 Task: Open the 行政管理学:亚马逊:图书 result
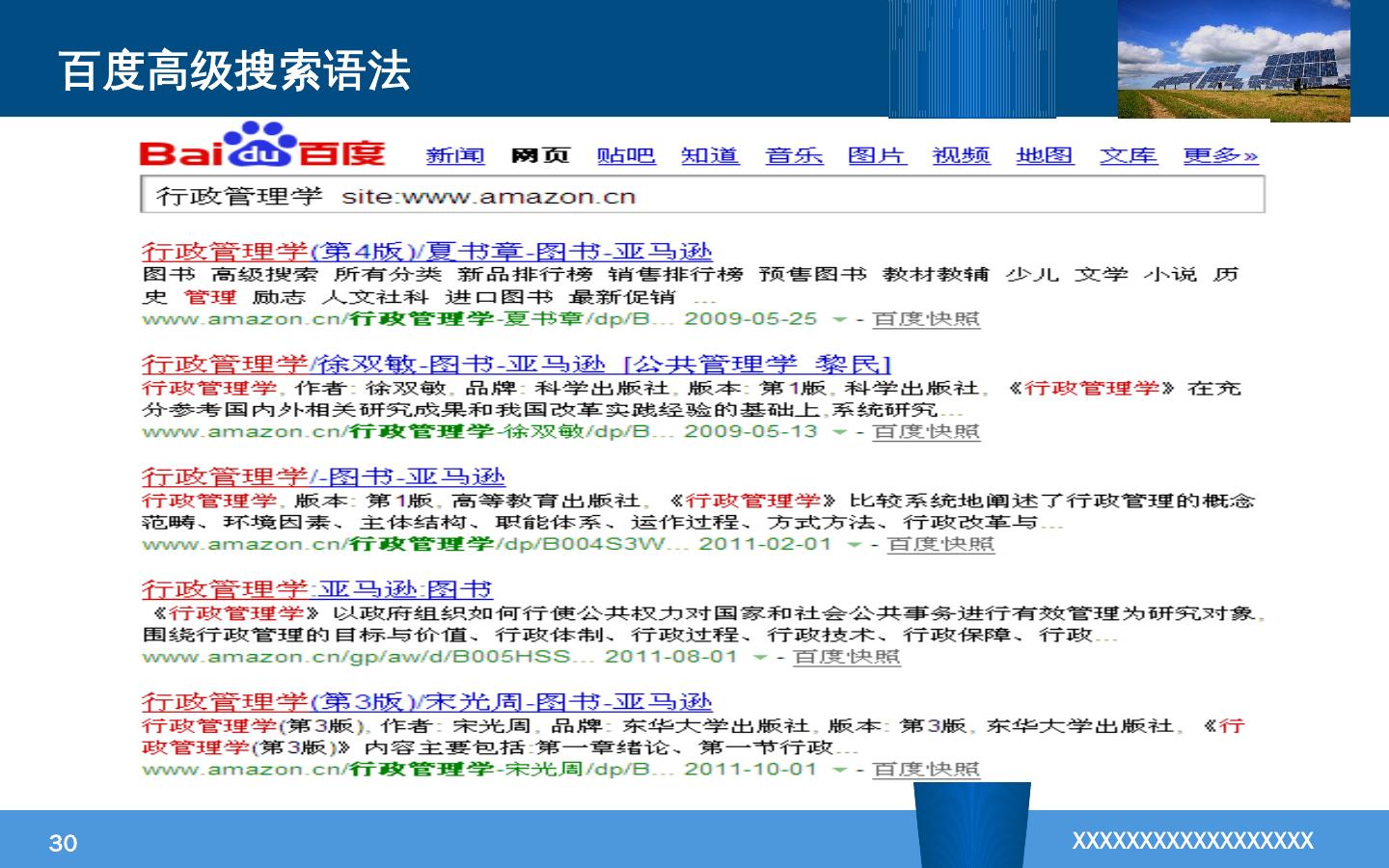(316, 589)
